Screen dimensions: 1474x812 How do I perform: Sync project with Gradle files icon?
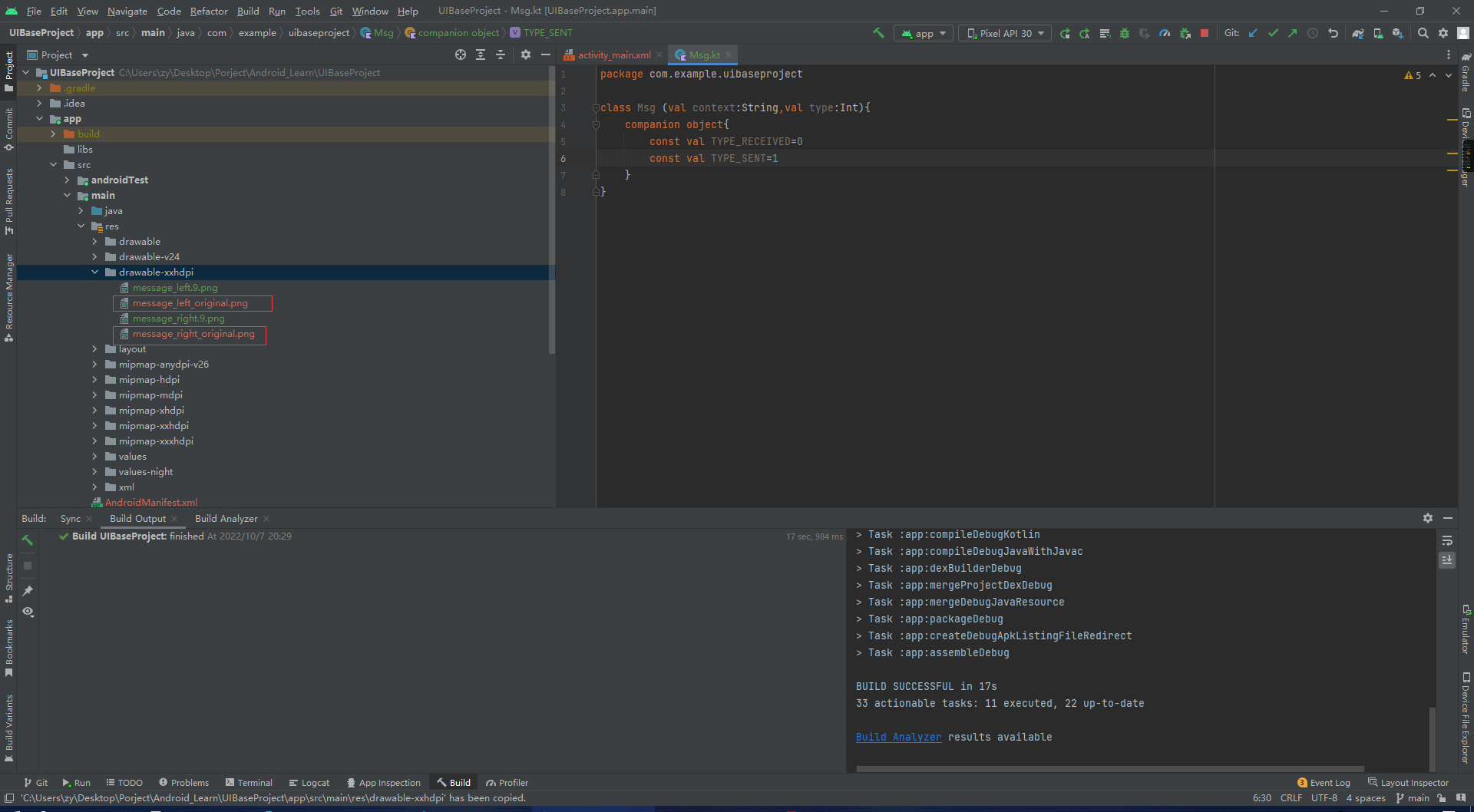click(x=1358, y=33)
